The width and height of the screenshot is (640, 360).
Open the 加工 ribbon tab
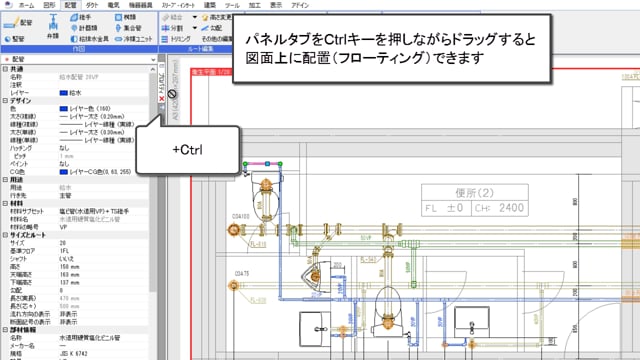point(255,5)
